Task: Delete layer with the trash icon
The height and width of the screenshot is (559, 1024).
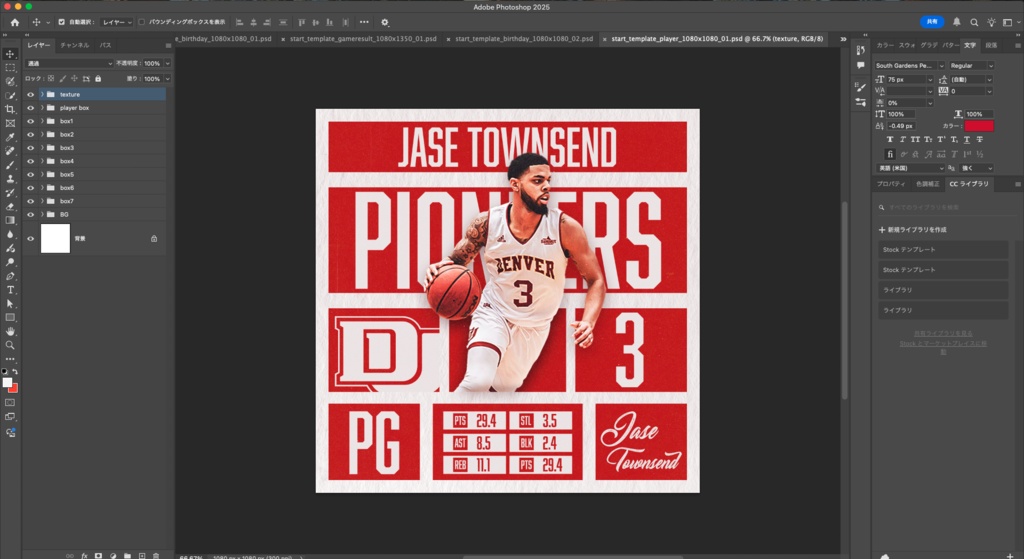Action: 155,555
